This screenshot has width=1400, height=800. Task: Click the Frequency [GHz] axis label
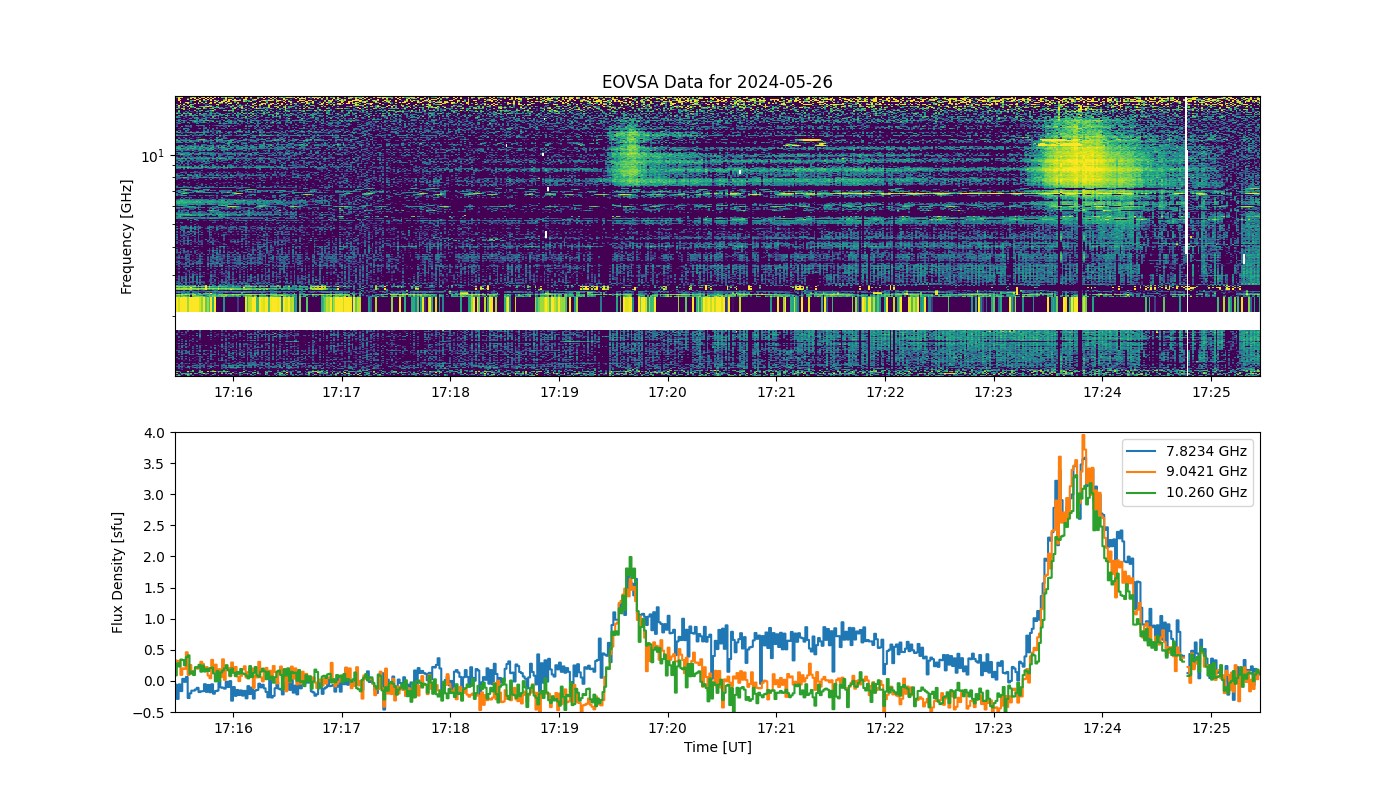click(127, 236)
